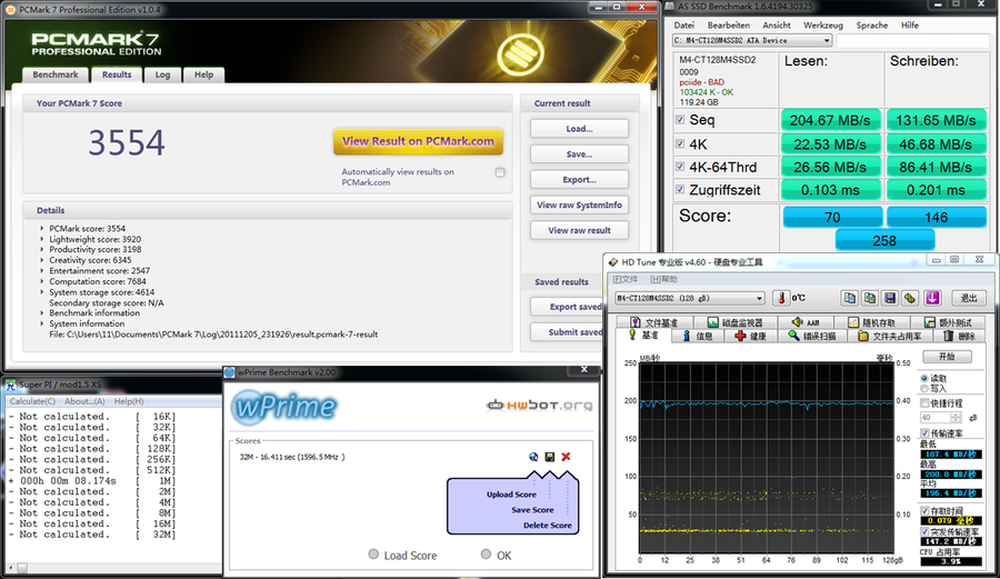Click the PCMark 7 Professional Edition logo
1000x579 pixels.
point(96,44)
